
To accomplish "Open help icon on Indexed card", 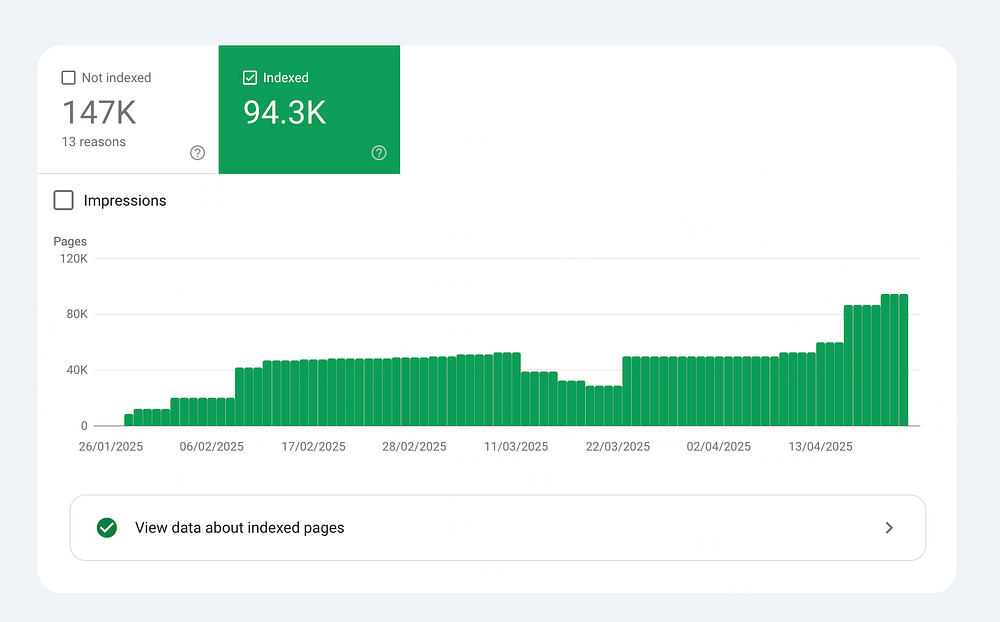I will pyautogui.click(x=379, y=152).
